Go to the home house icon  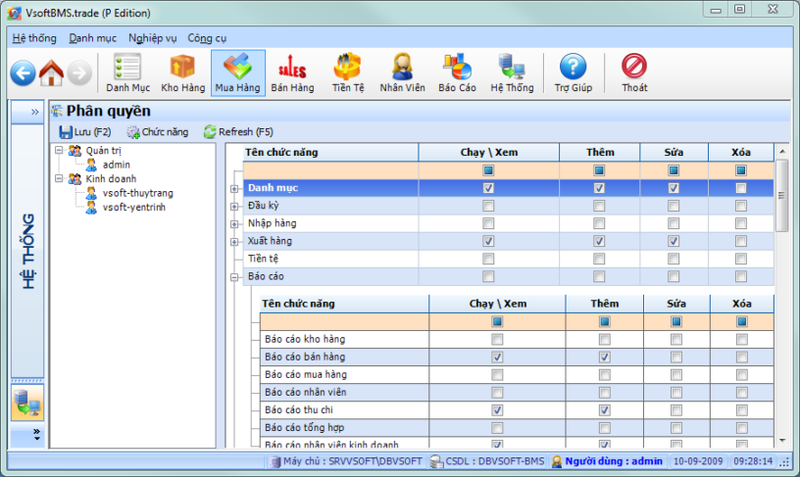click(52, 73)
